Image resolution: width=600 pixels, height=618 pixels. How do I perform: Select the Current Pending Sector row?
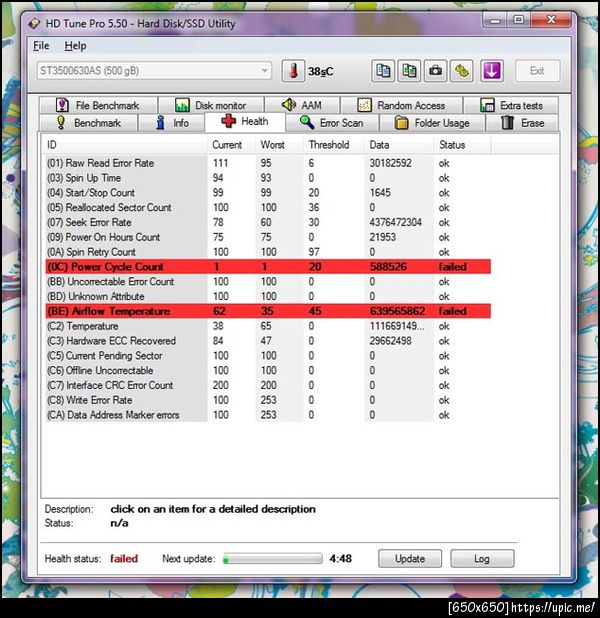tap(268, 356)
